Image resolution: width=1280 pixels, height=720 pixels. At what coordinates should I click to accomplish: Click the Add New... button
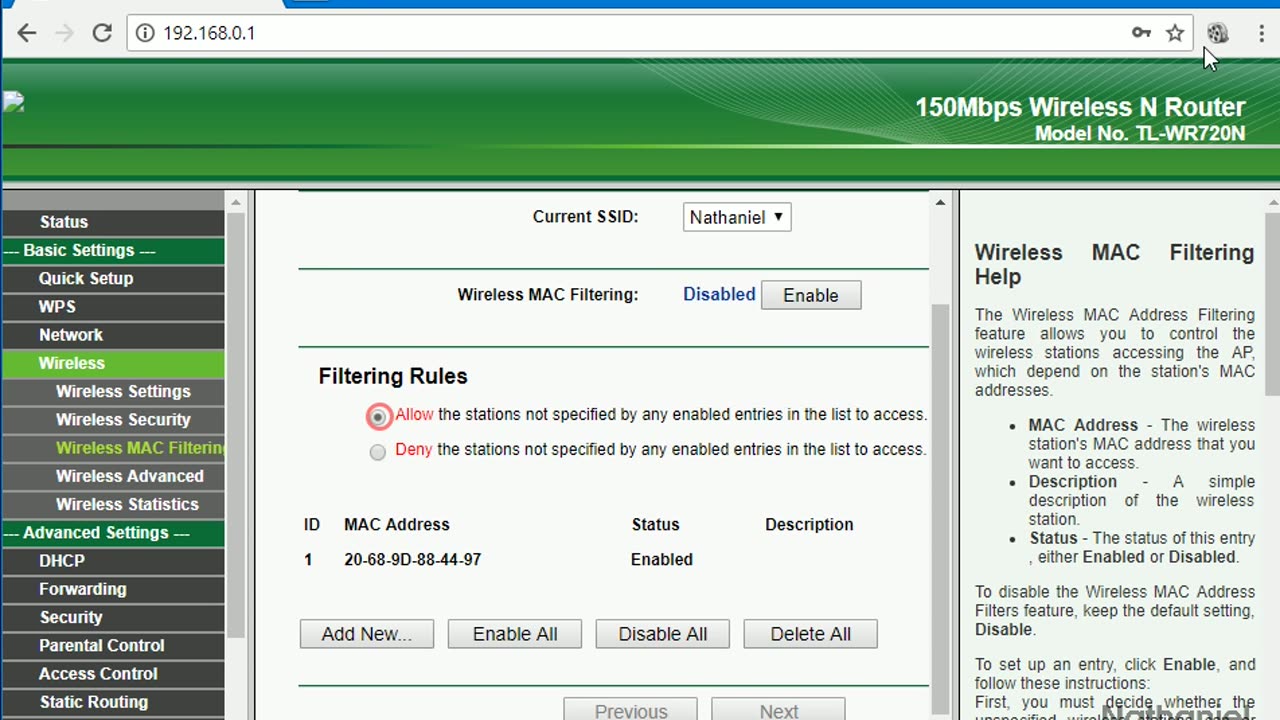pyautogui.click(x=367, y=634)
